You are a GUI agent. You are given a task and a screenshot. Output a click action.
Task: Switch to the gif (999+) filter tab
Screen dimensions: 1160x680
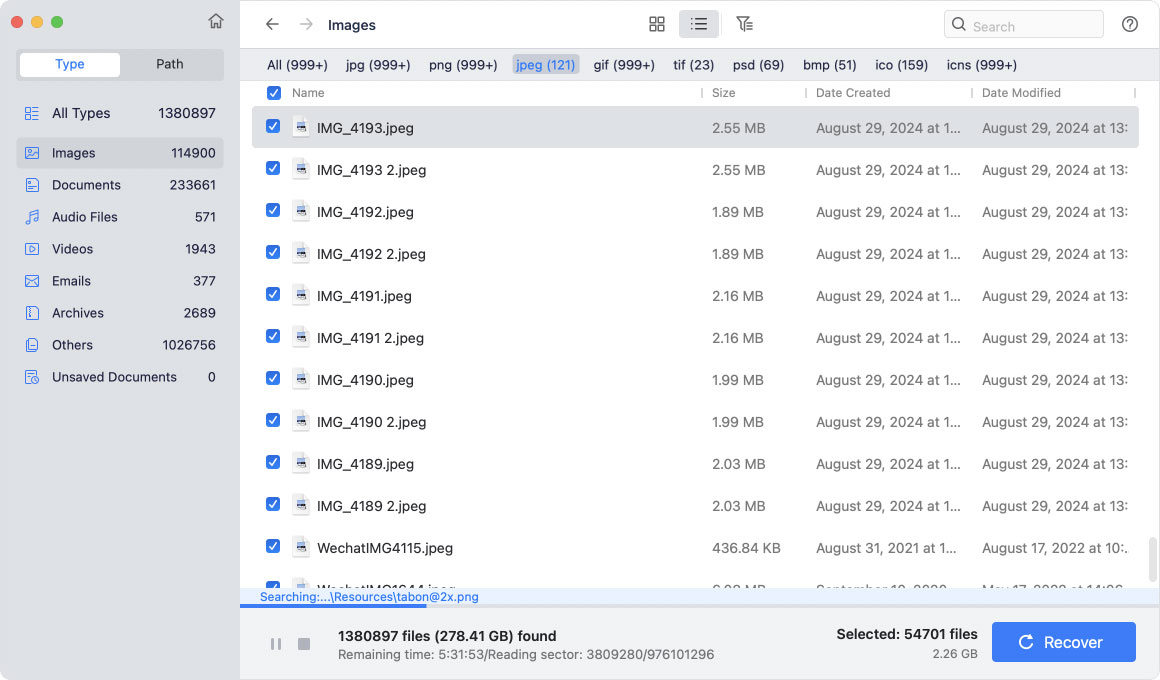(x=623, y=64)
